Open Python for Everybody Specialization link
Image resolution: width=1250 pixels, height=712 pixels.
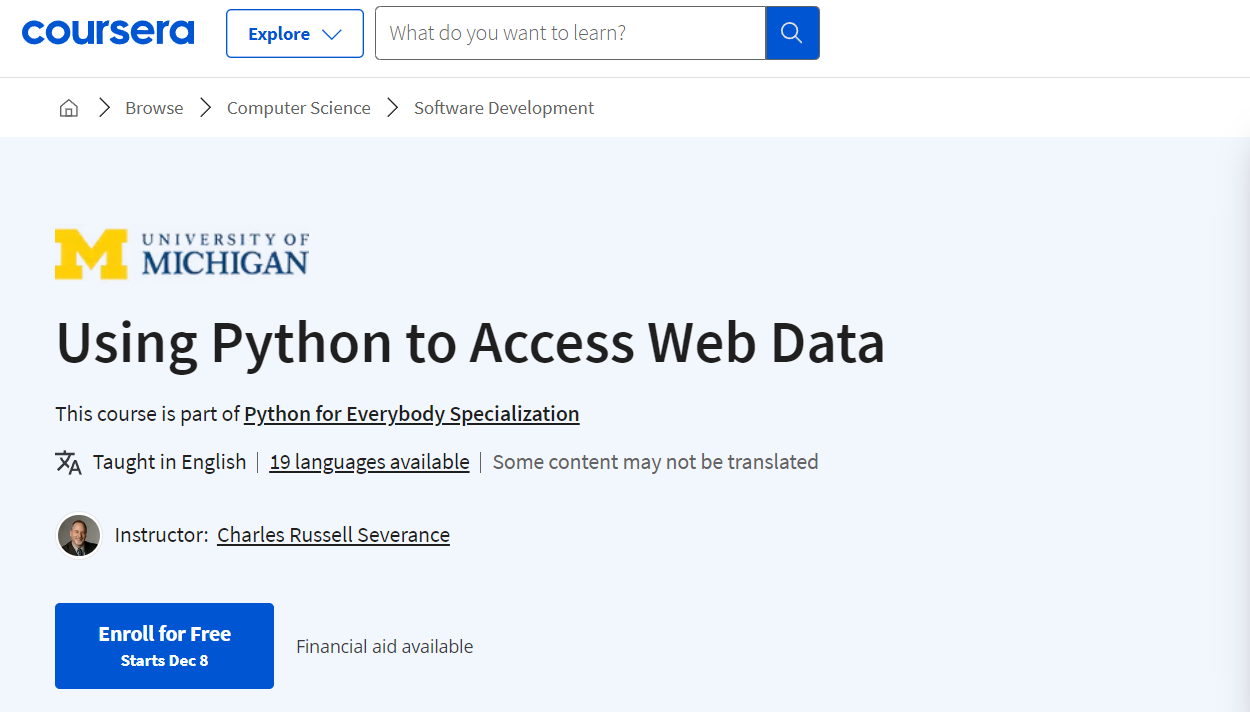411,414
